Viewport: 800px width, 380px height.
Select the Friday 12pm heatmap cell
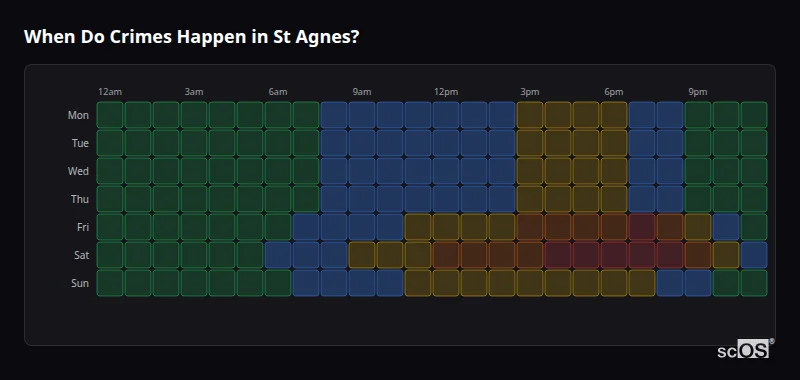pyautogui.click(x=446, y=227)
